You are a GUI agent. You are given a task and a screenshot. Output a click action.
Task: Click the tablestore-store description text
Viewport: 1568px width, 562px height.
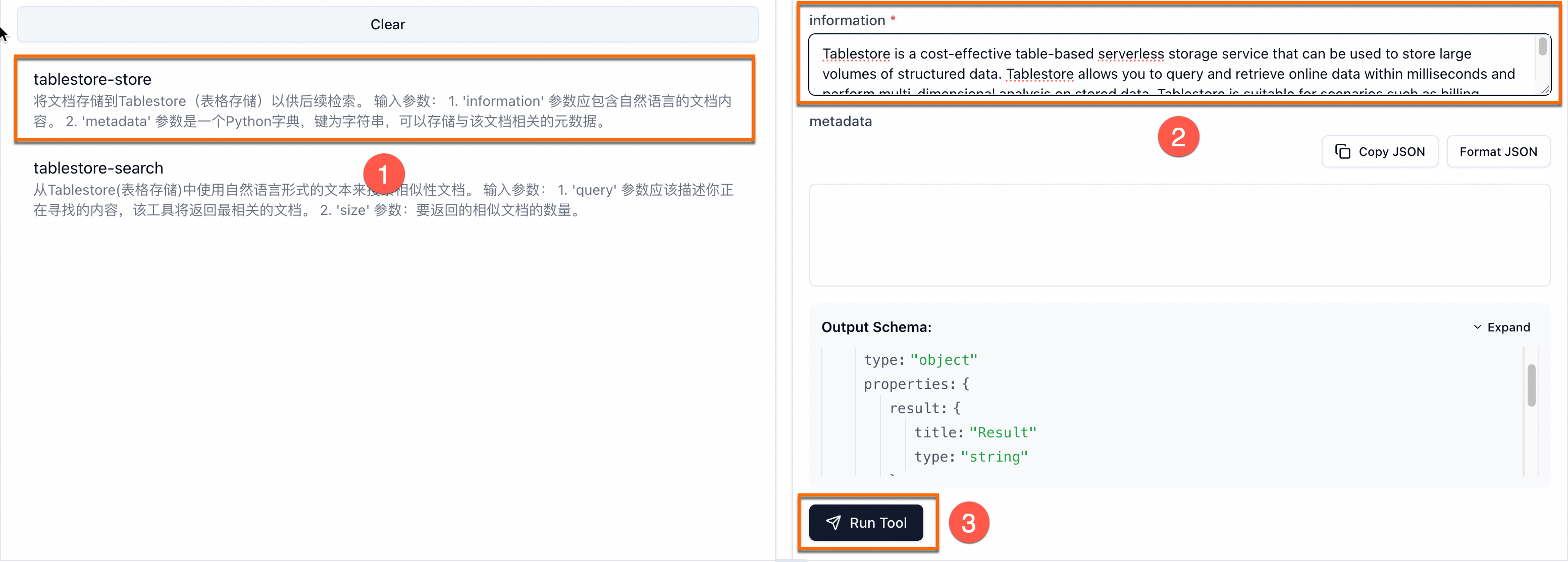[382, 111]
